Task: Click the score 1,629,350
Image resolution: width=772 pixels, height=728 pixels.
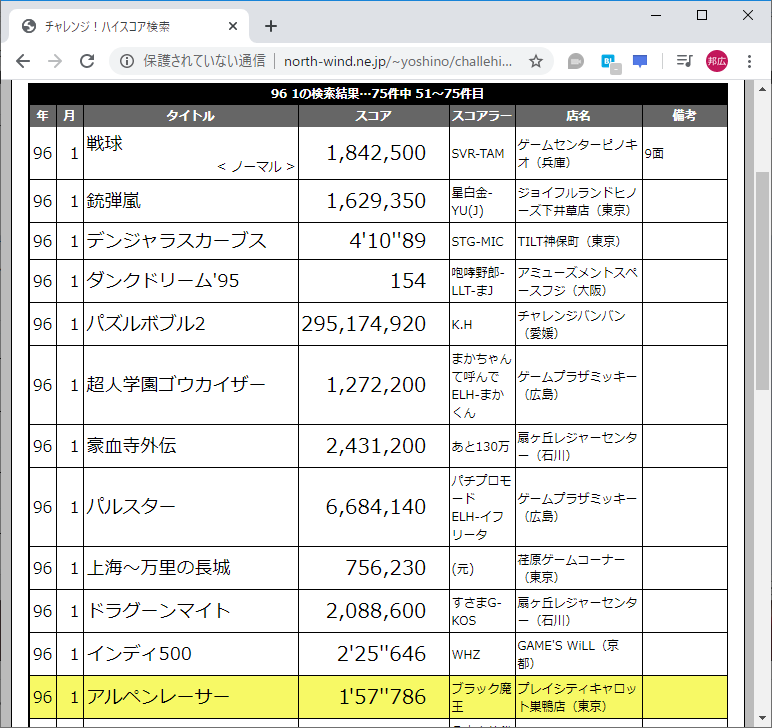Action: click(376, 201)
